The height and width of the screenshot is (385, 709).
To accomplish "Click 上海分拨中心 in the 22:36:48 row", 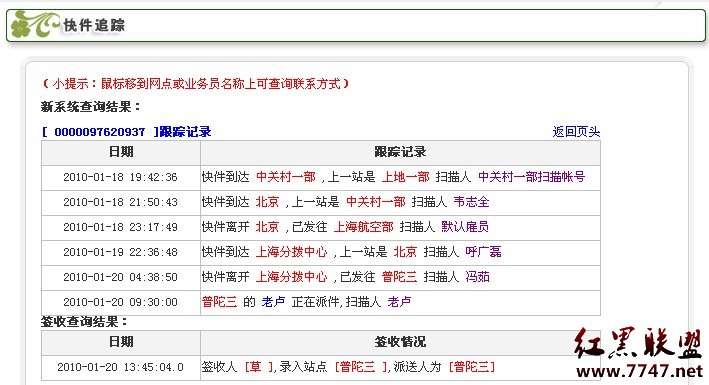I will pos(292,252).
